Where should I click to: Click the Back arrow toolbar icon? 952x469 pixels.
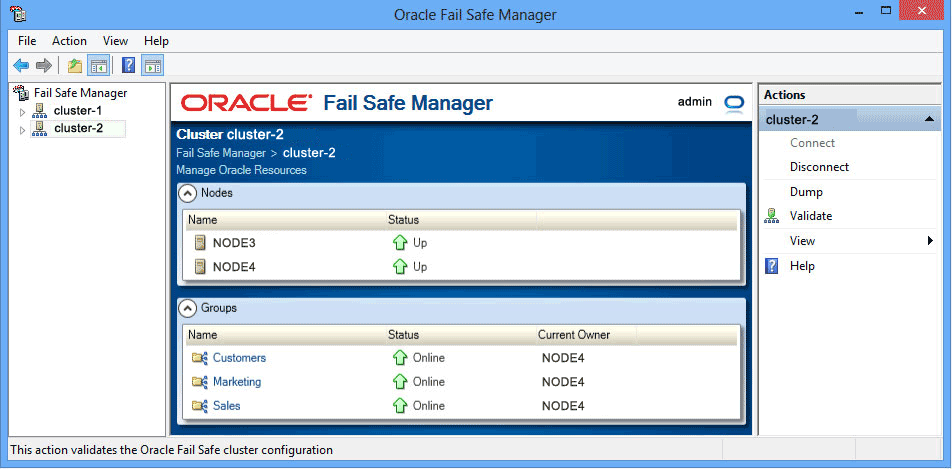pos(21,66)
